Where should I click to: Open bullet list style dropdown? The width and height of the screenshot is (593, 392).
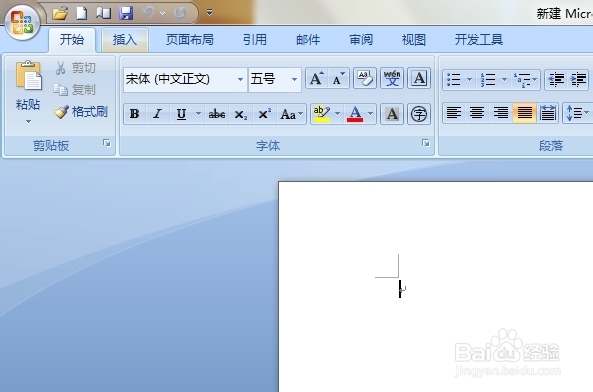(x=469, y=79)
